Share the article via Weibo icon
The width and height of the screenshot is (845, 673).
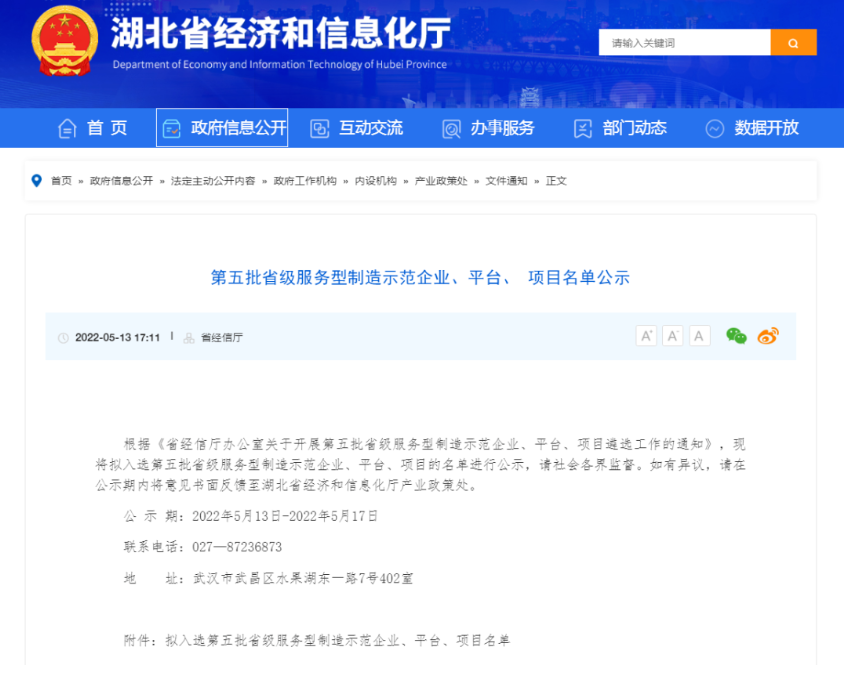pos(767,336)
